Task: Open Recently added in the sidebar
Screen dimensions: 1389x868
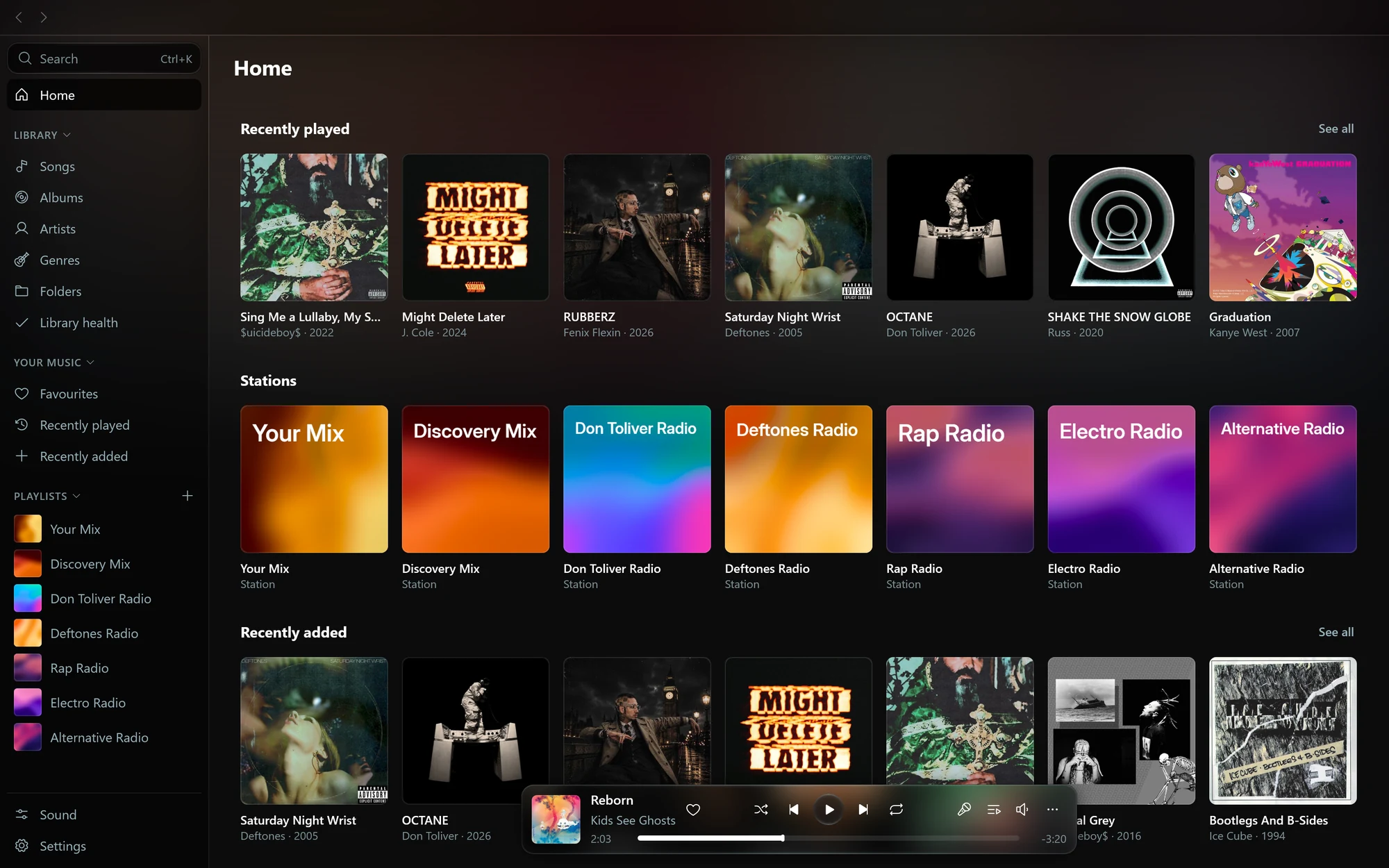Action: pos(104,456)
